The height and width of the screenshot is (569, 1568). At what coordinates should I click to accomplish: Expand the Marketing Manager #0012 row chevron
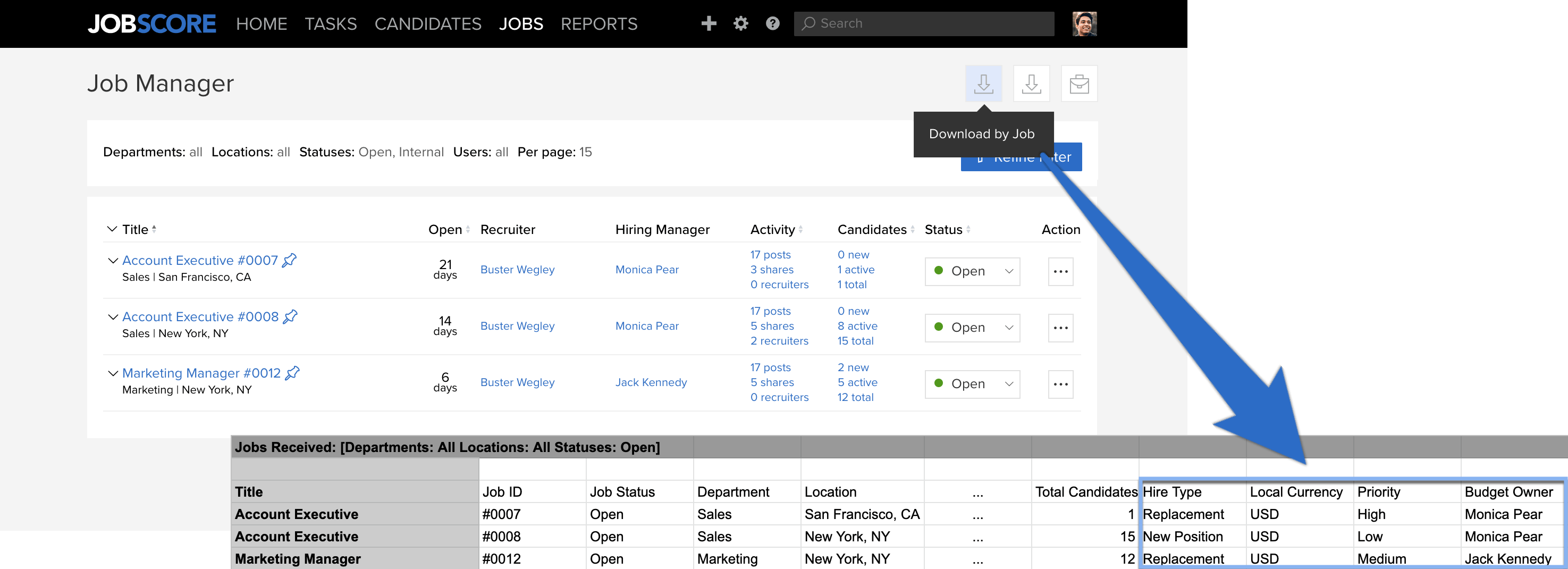coord(113,373)
